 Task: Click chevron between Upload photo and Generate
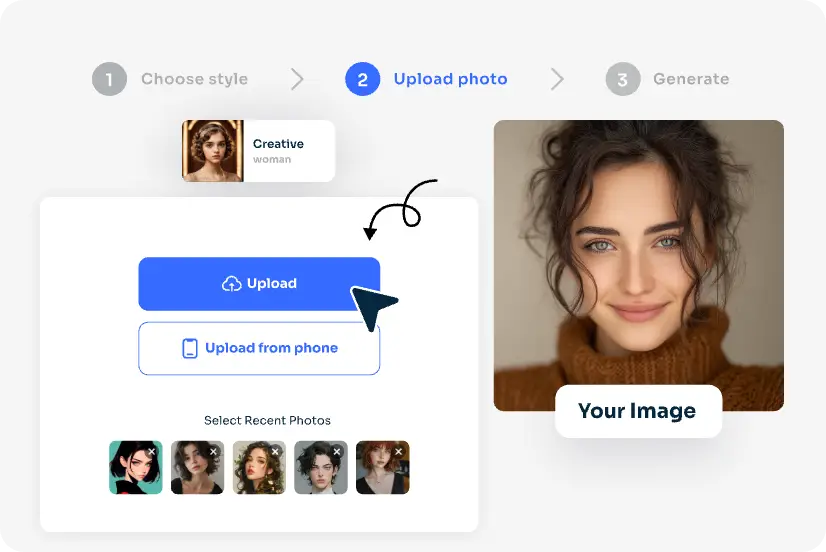[557, 79]
